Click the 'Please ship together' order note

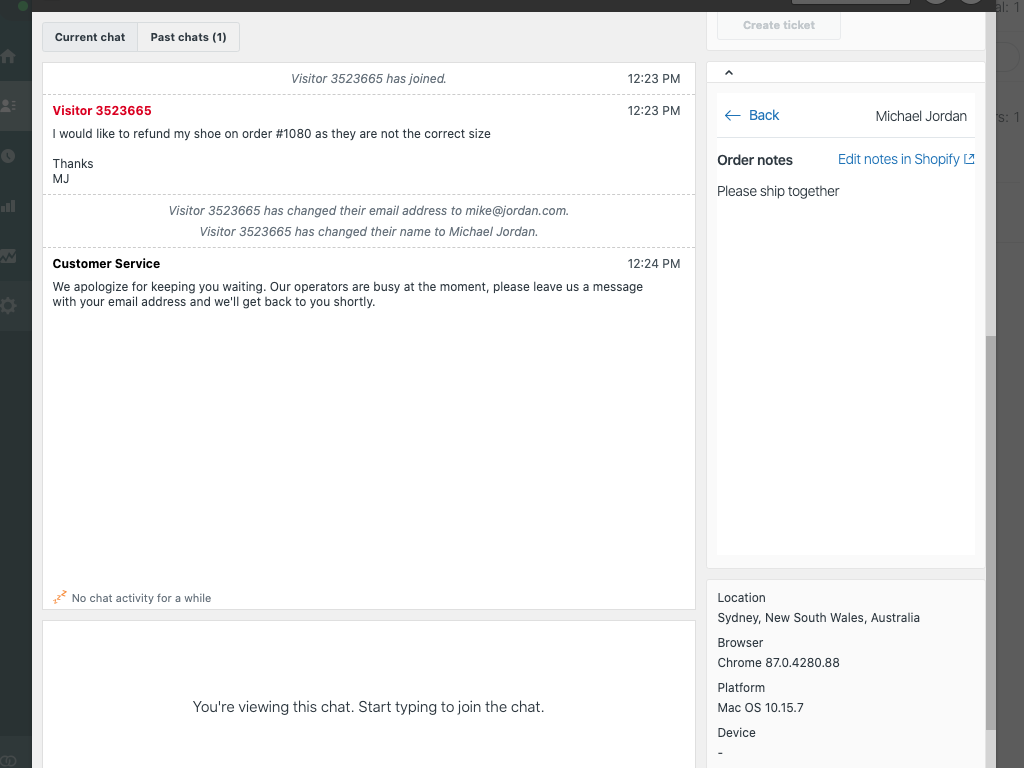[778, 191]
